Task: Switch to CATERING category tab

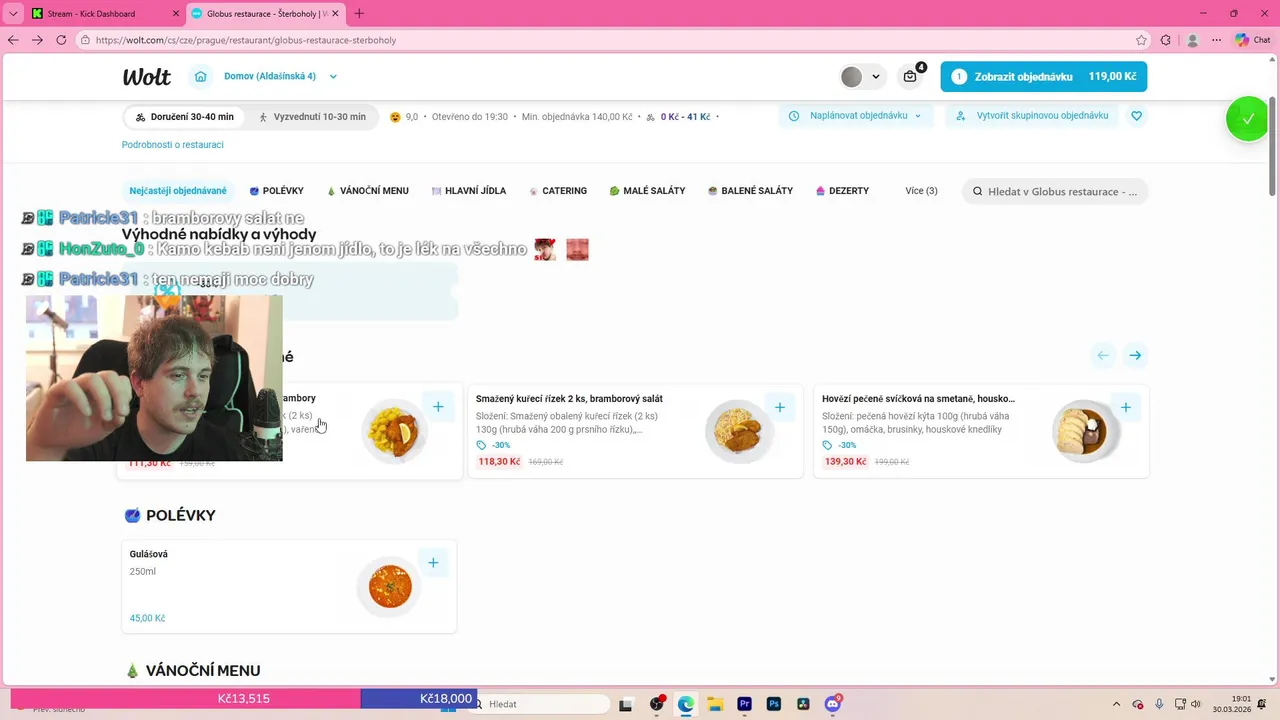Action: point(558,191)
